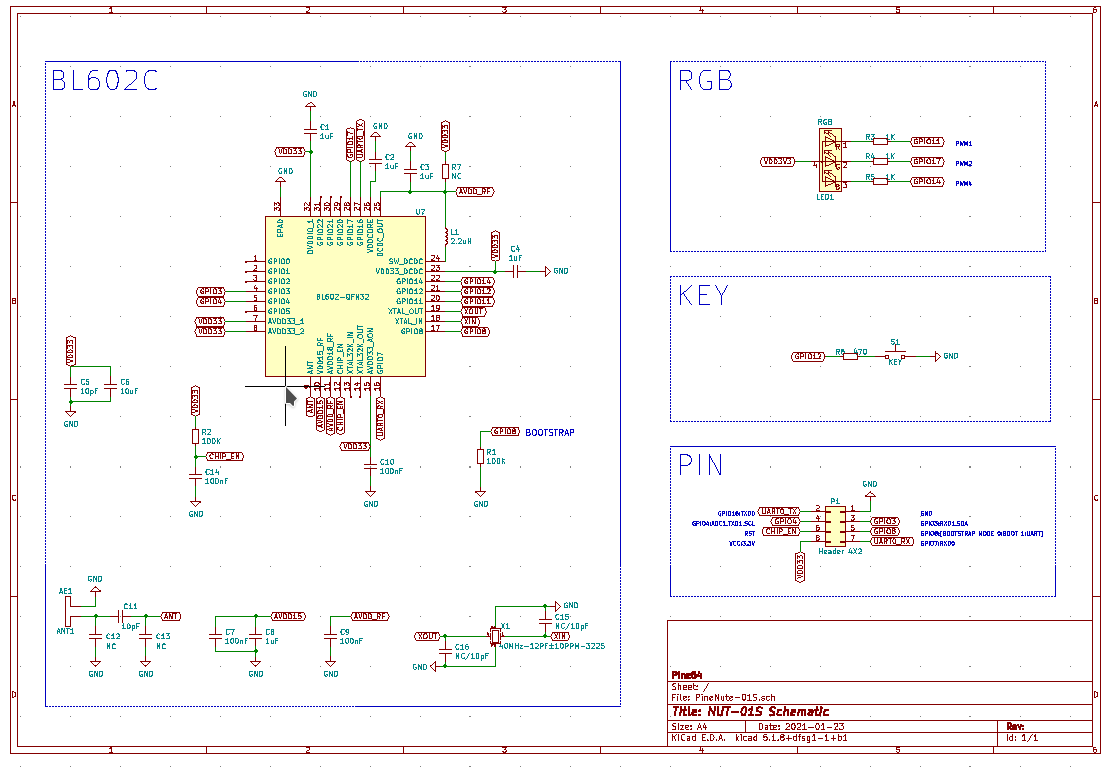1117x769 pixels.
Task: Click the BOOTSTRAP annotation text
Action: 549,433
